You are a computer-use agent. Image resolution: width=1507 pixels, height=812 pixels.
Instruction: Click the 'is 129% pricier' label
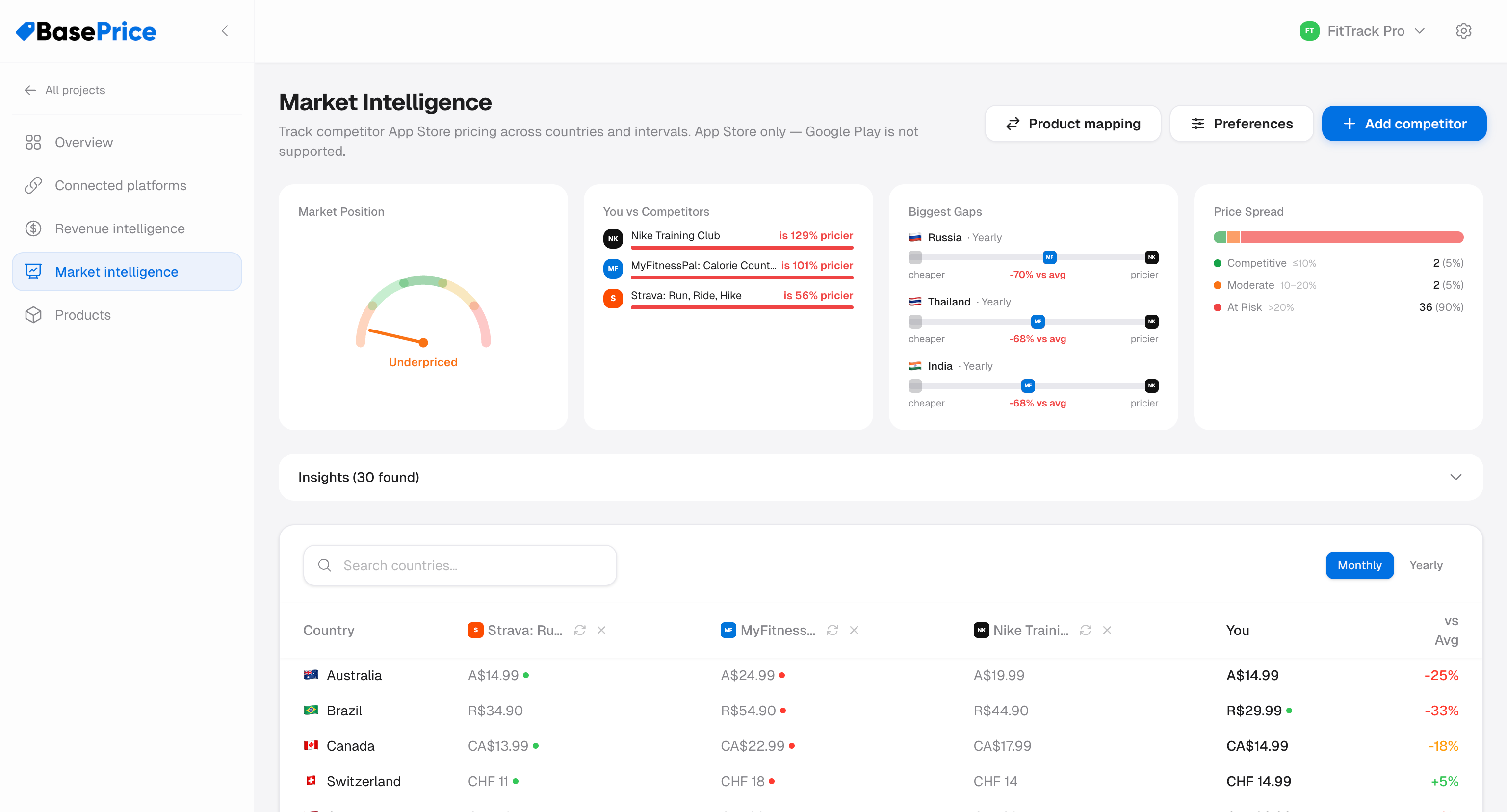pos(815,235)
